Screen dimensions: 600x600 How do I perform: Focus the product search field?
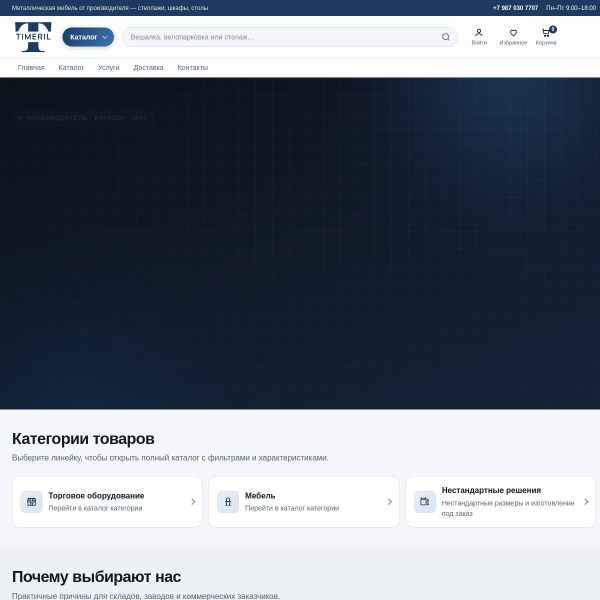(290, 37)
